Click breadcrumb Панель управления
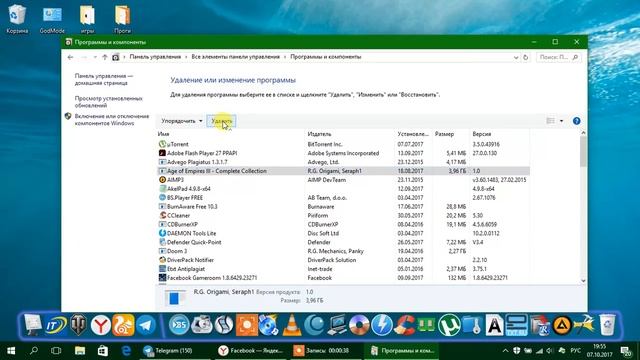 point(155,57)
